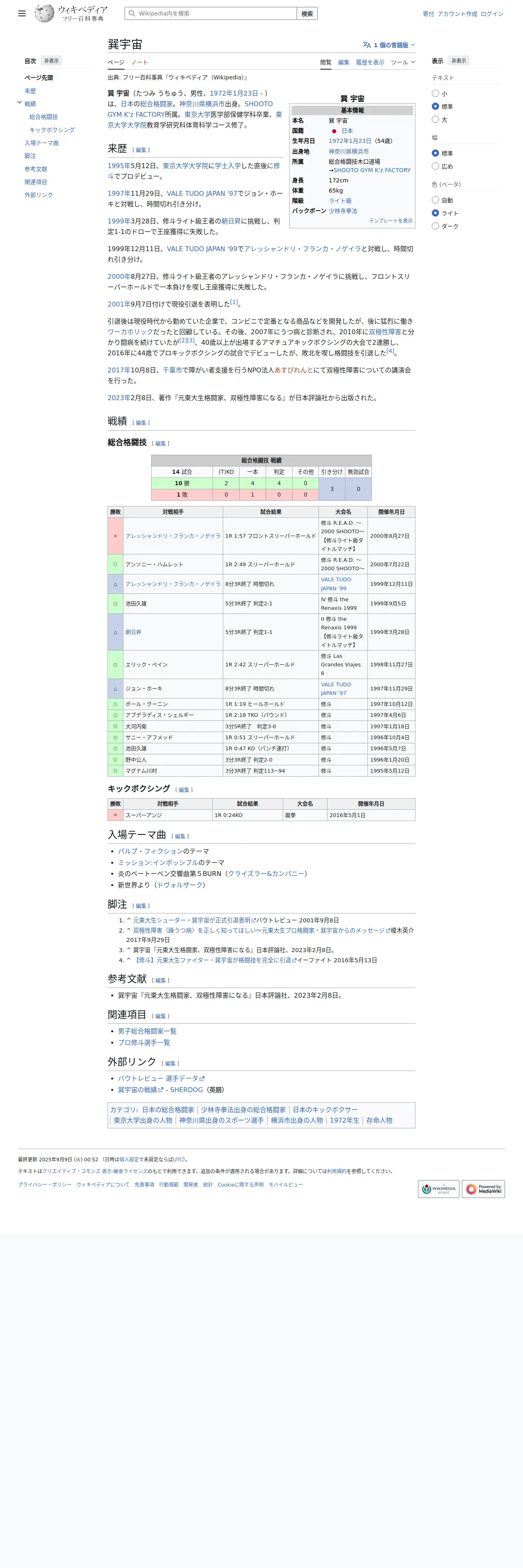Click the 検索 button
Image resolution: width=523 pixels, height=1568 pixels.
click(x=307, y=13)
